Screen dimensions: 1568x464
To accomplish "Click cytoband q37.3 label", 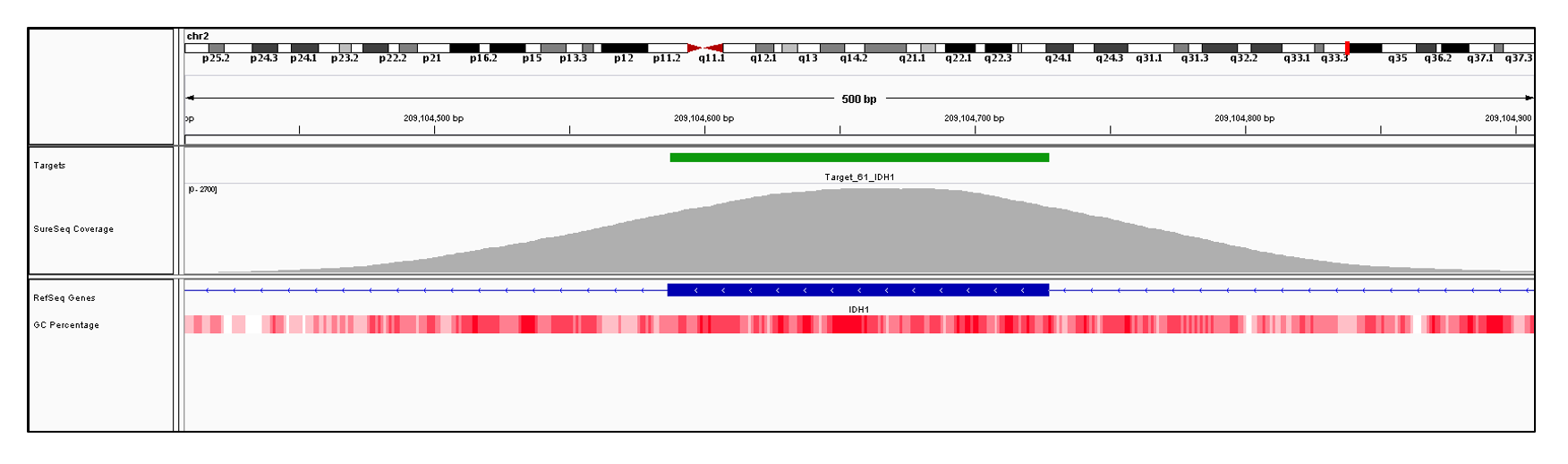I will coord(1519,58).
